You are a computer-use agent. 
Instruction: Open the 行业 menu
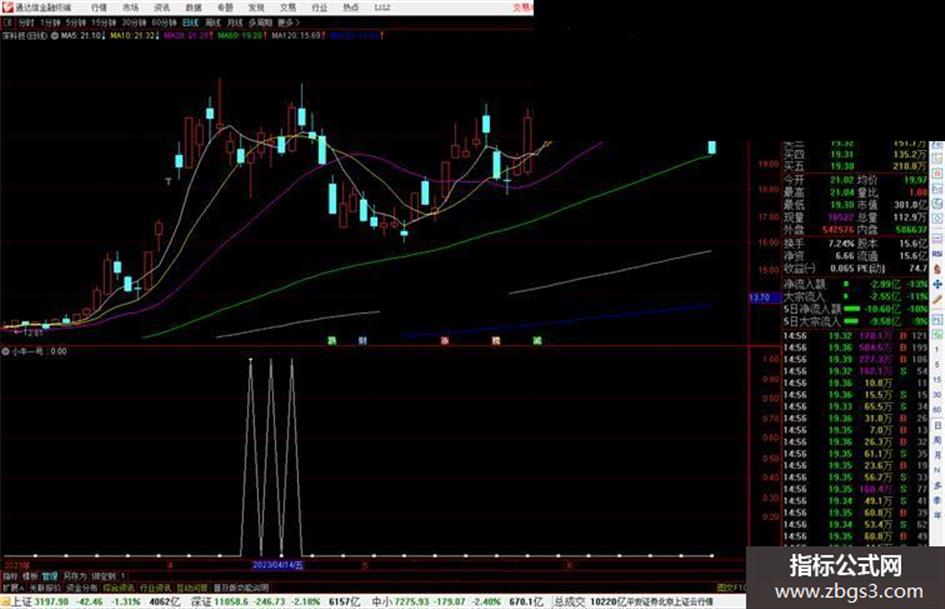[319, 7]
